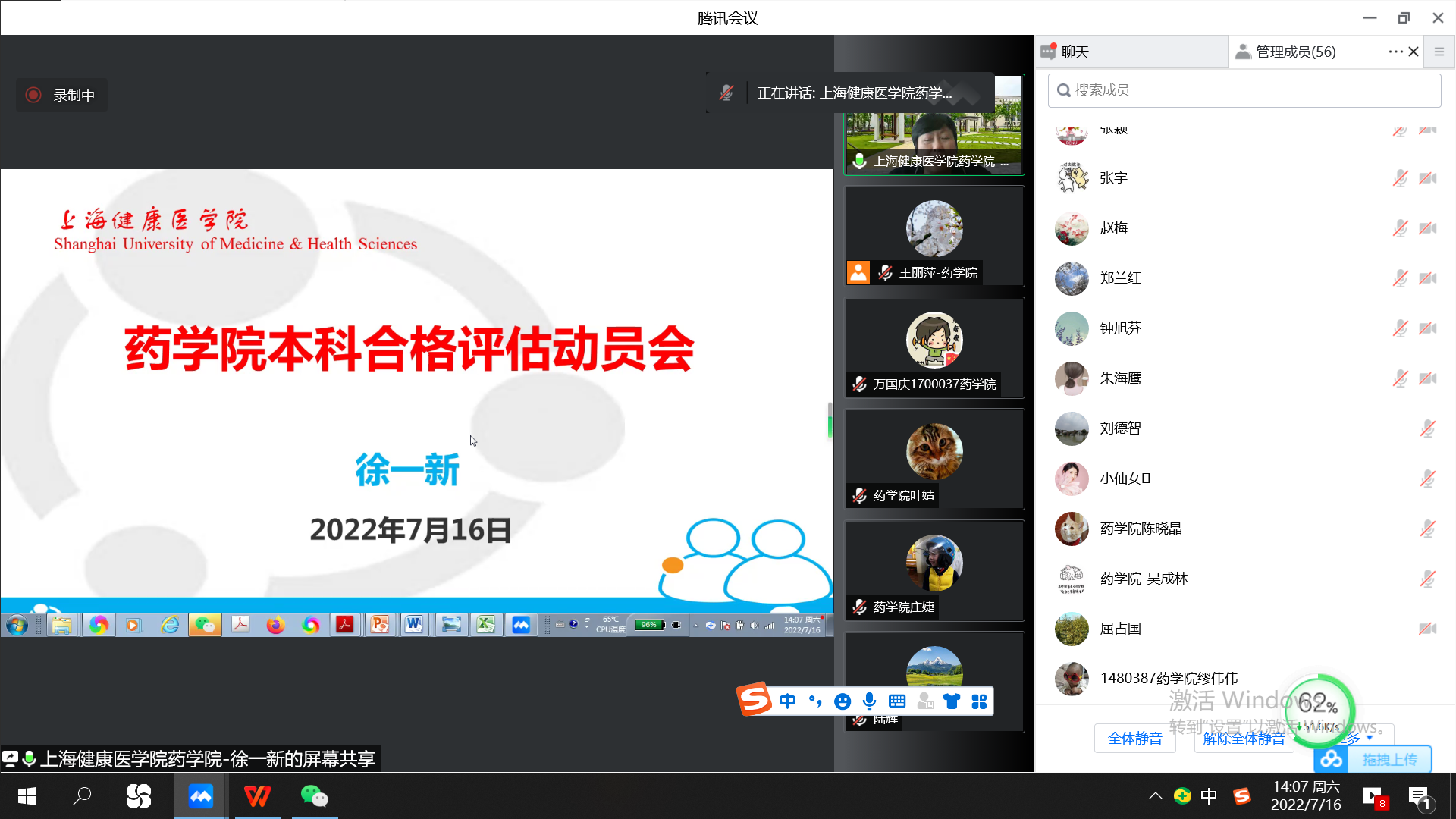Click Sogou input microphone voice icon
1456x819 pixels.
[869, 701]
